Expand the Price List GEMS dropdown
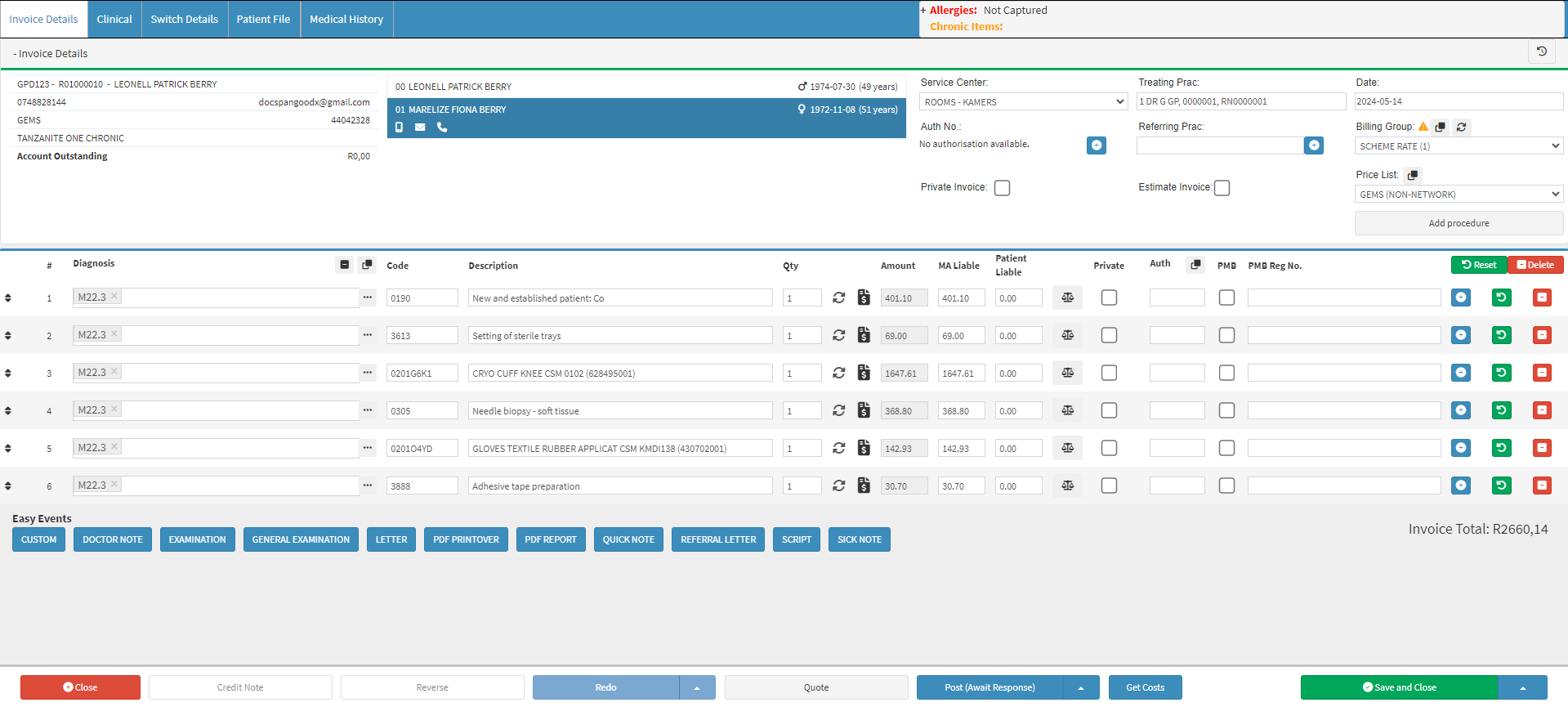 click(1459, 195)
